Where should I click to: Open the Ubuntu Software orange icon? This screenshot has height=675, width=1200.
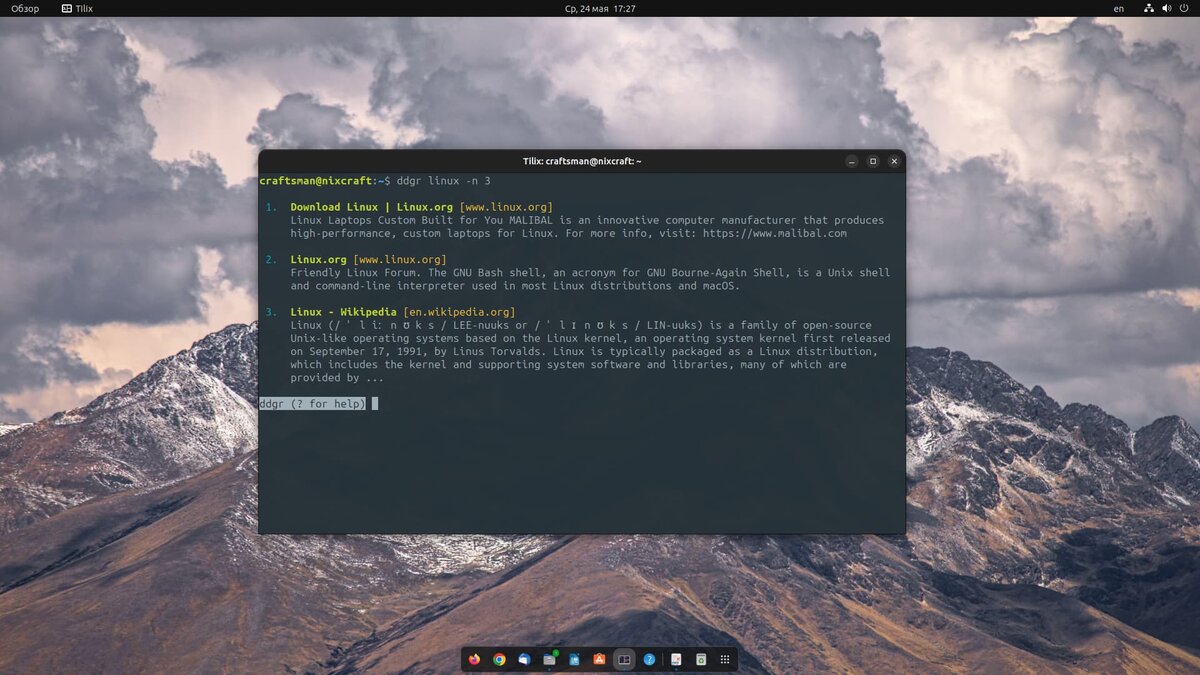coord(599,659)
